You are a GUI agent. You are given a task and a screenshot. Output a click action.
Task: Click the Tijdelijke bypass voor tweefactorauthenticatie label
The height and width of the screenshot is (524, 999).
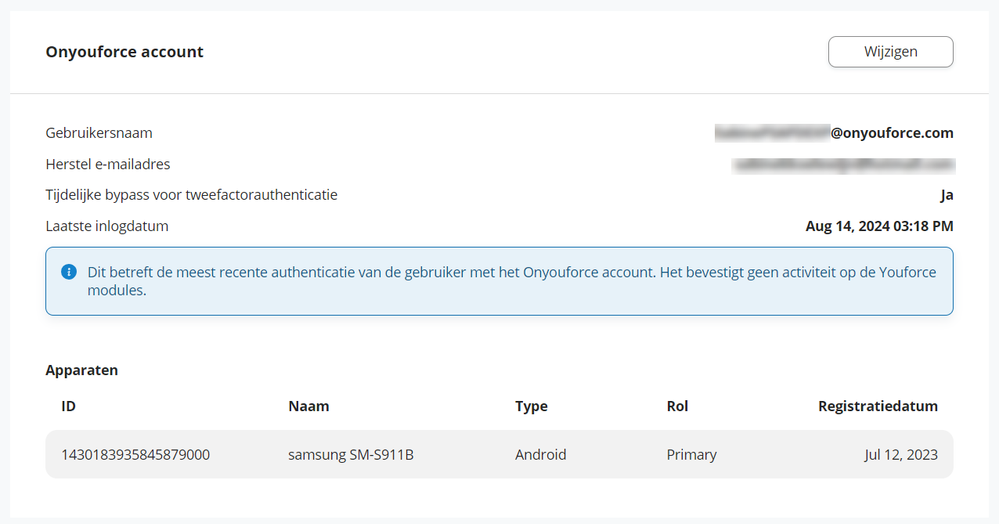[191, 195]
